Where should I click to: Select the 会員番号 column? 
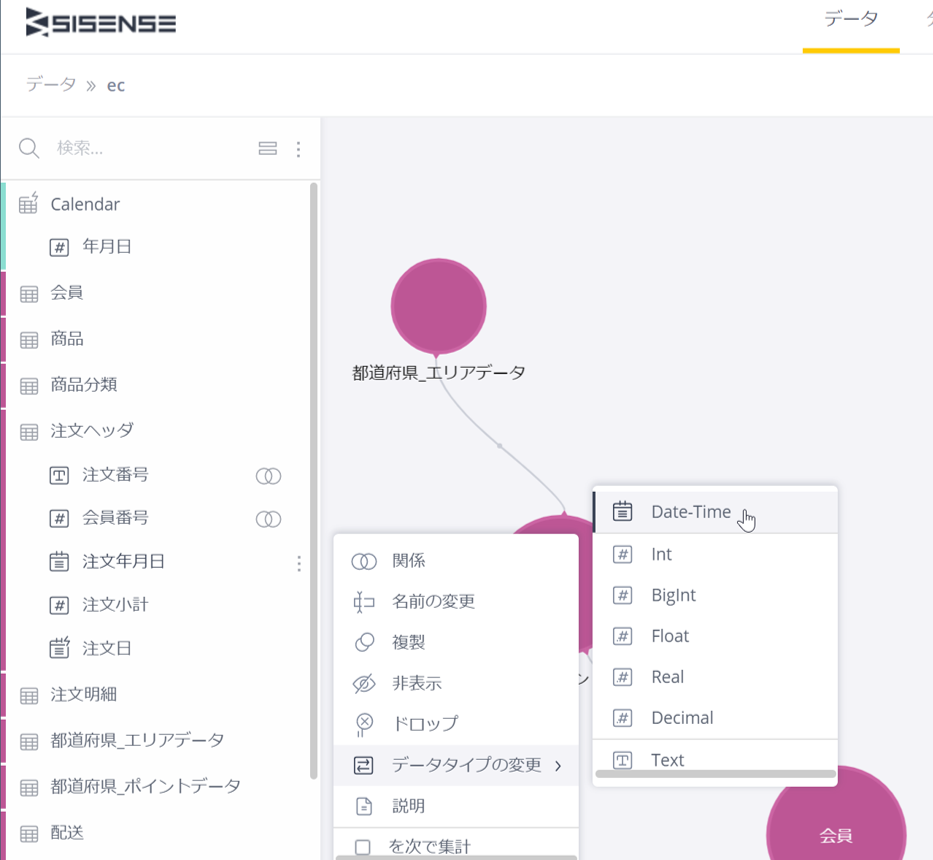coord(115,518)
